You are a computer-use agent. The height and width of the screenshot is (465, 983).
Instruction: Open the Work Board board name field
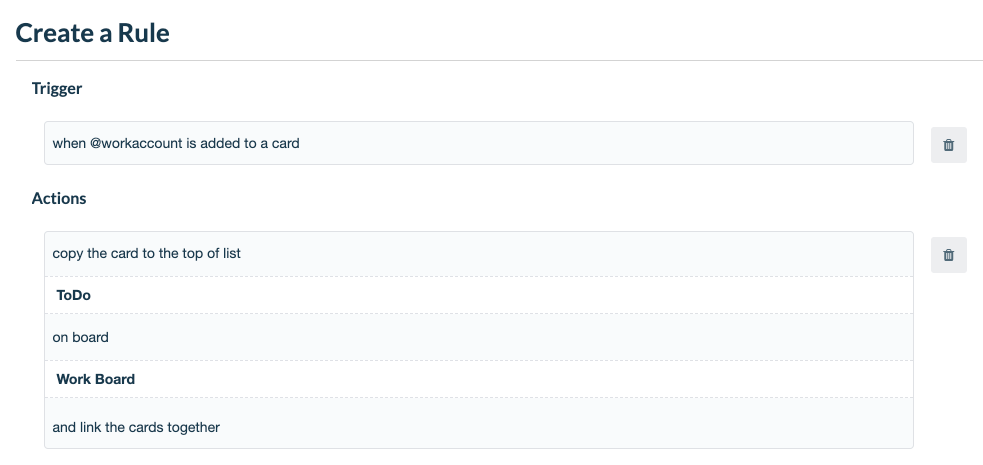[479, 379]
